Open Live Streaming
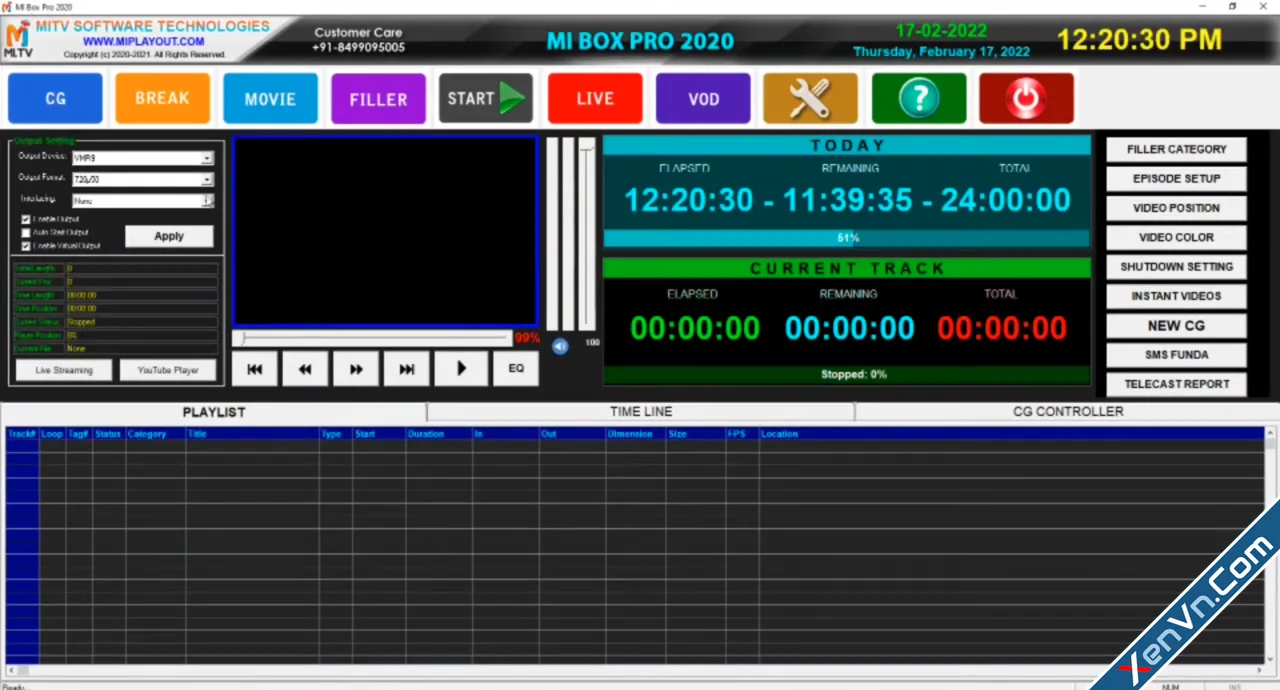The height and width of the screenshot is (690, 1280). pos(64,370)
